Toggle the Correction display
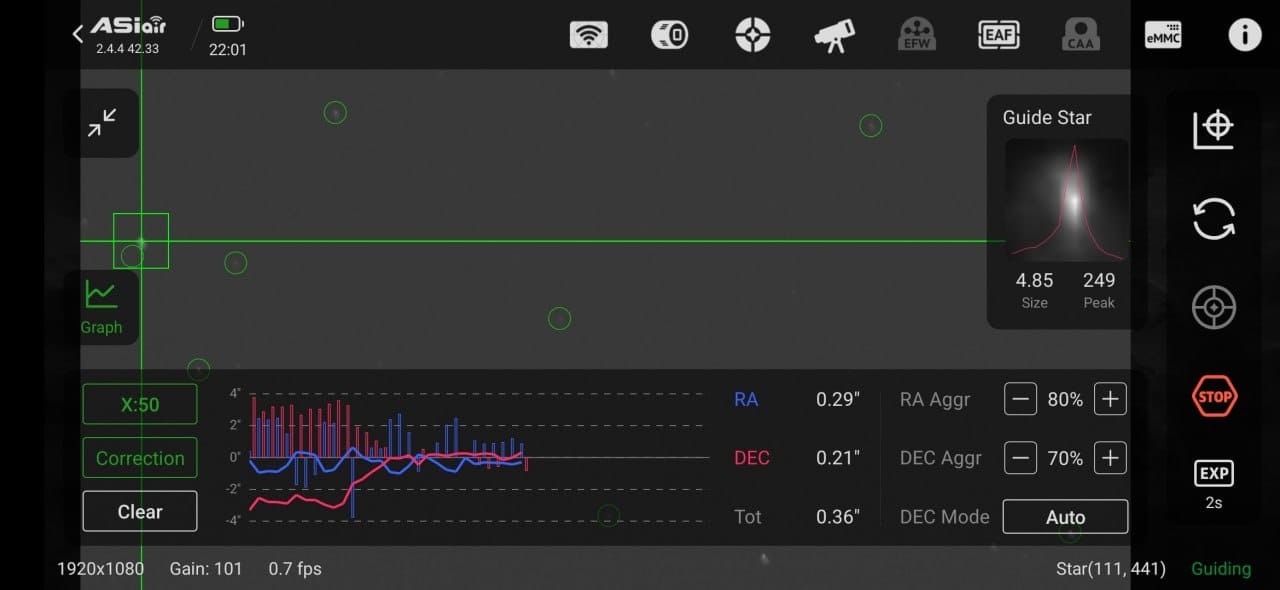The width and height of the screenshot is (1280, 590). (140, 458)
